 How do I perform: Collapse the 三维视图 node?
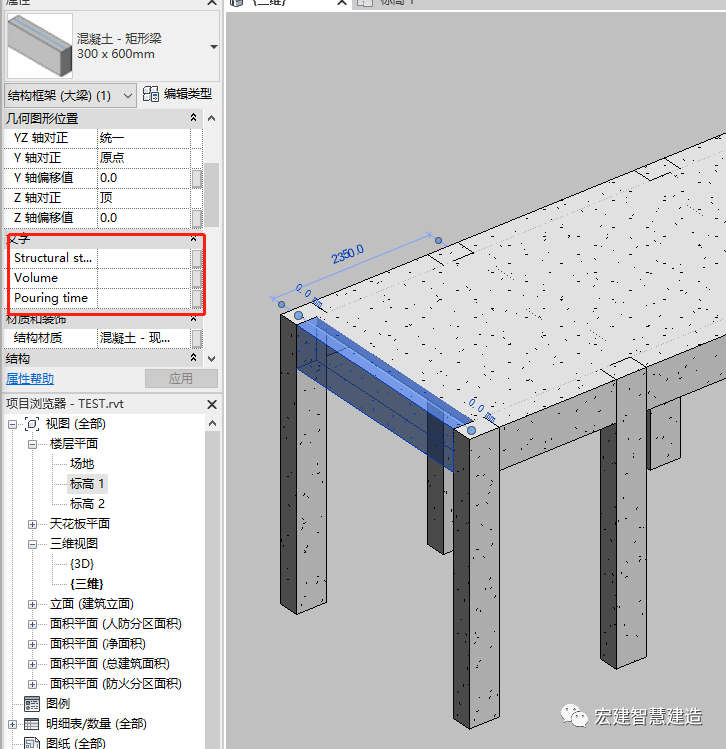click(x=32, y=545)
